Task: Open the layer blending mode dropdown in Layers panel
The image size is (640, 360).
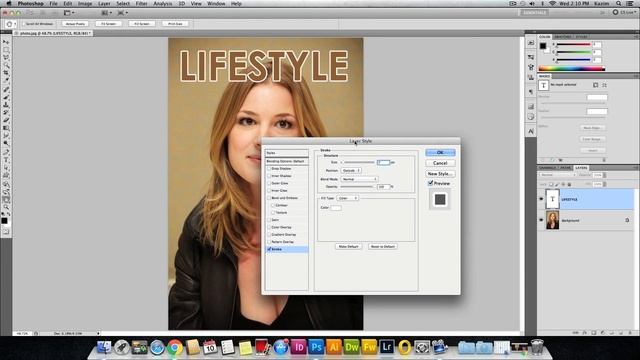Action: pyautogui.click(x=558, y=175)
